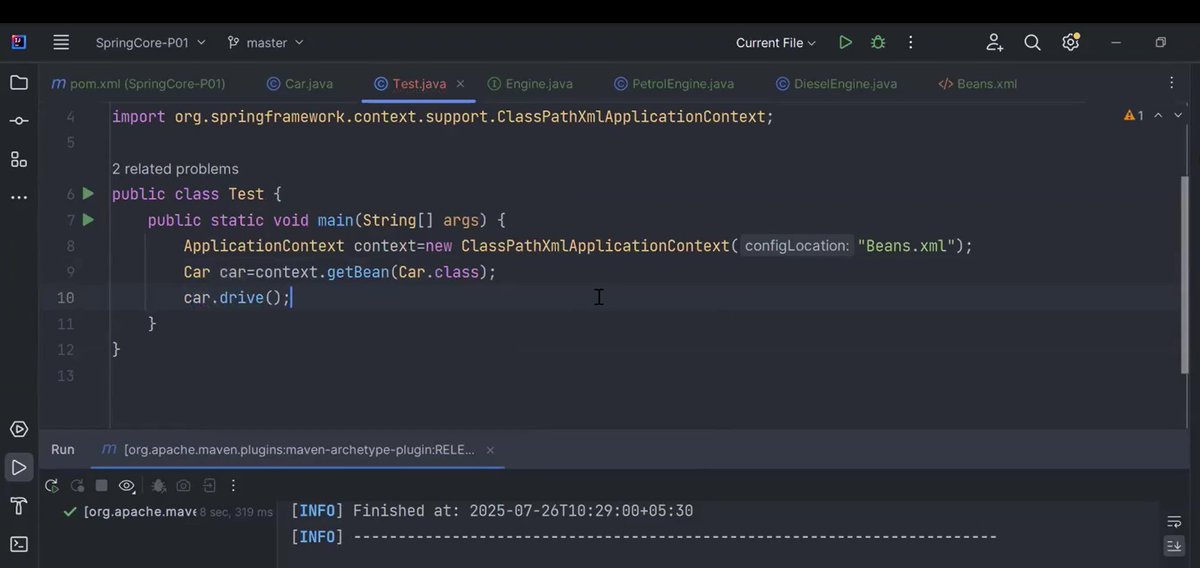Click the stop process square button
This screenshot has height=568, width=1200.
[x=101, y=486]
